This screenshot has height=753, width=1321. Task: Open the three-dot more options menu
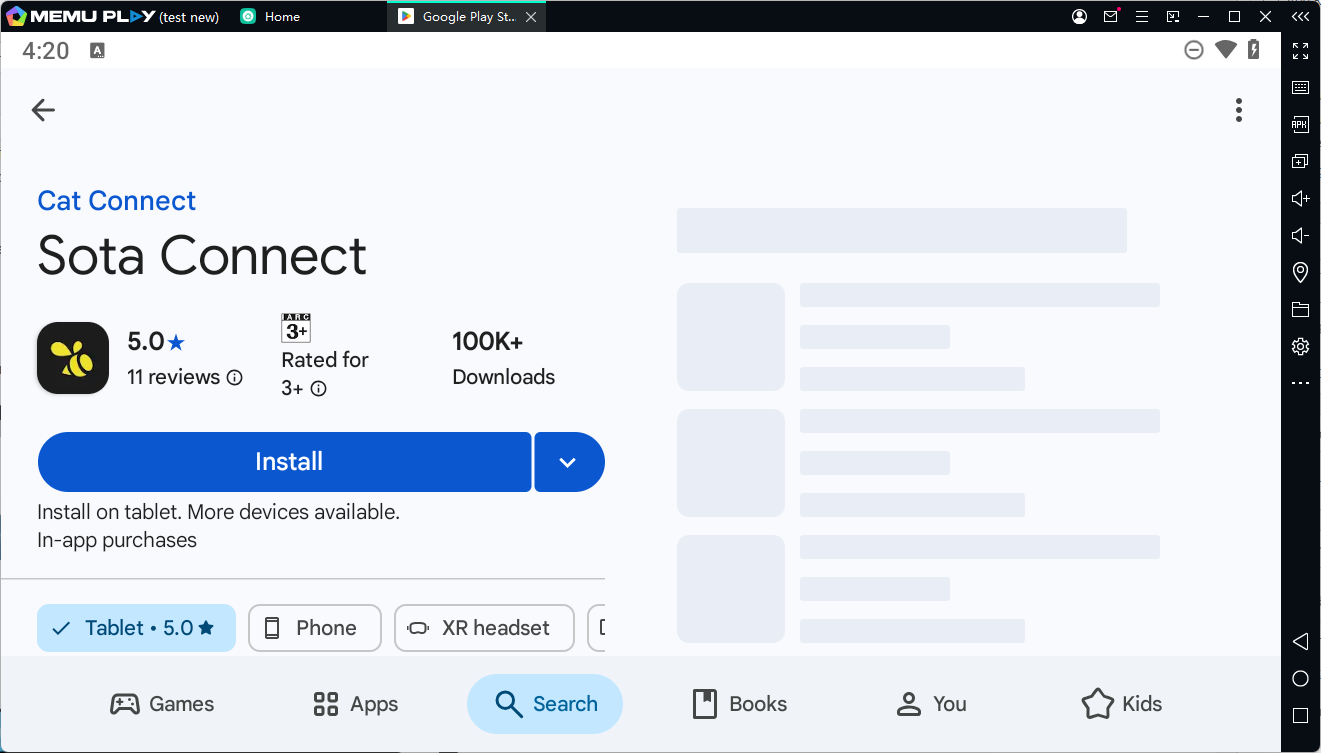click(1238, 110)
